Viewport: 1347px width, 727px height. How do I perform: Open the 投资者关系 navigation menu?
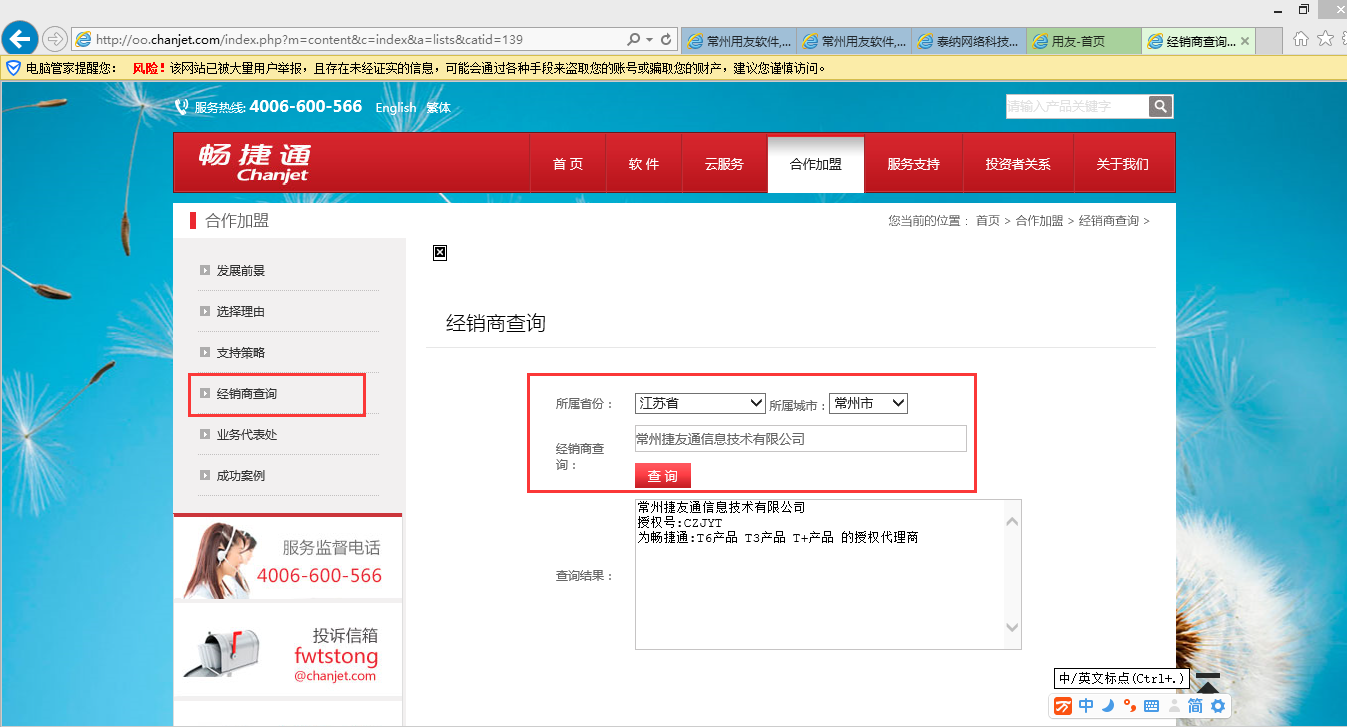click(x=1018, y=164)
